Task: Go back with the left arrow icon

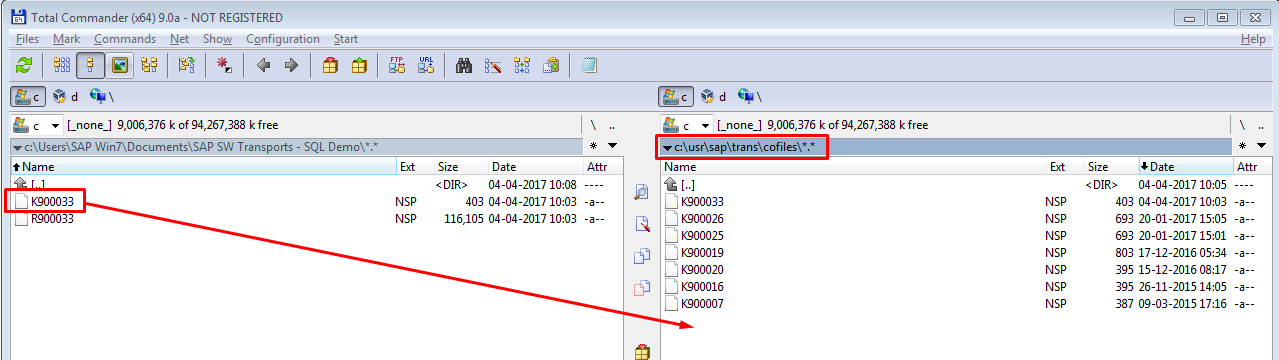Action: 263,65
